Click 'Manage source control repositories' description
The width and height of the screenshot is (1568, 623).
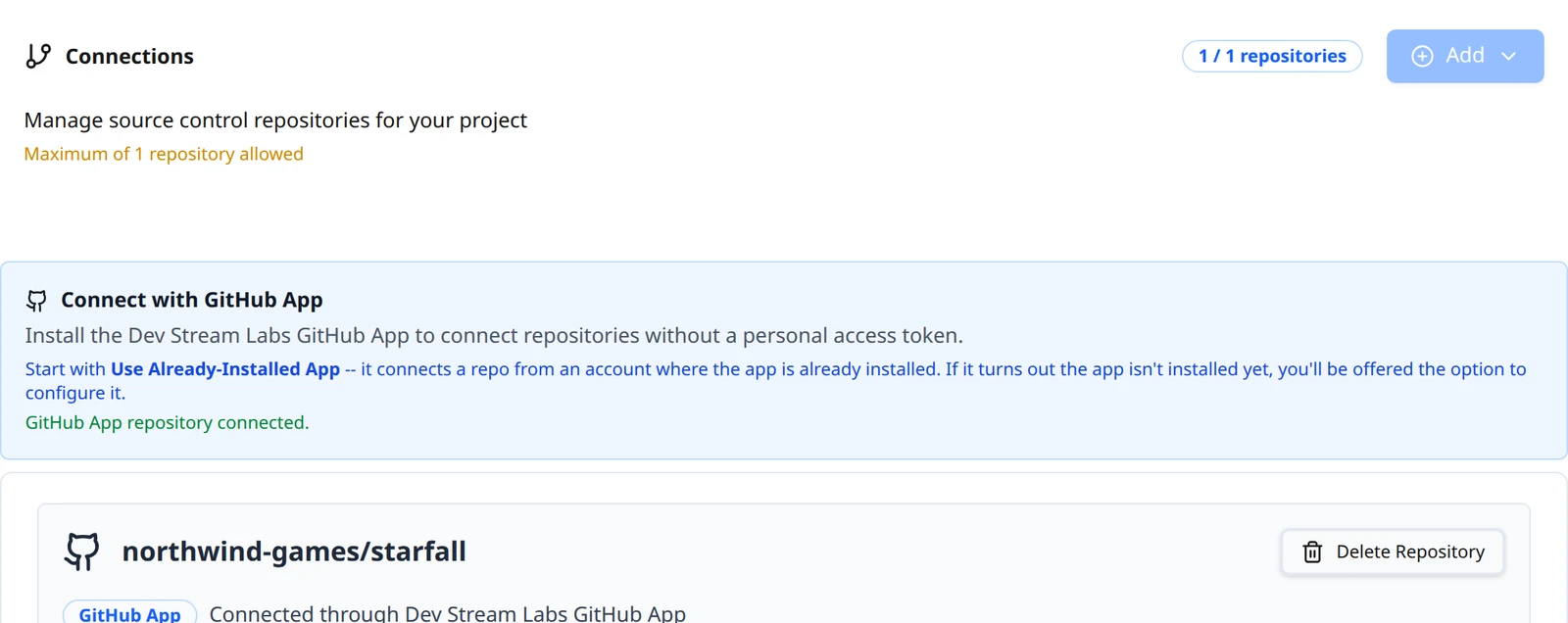275,120
